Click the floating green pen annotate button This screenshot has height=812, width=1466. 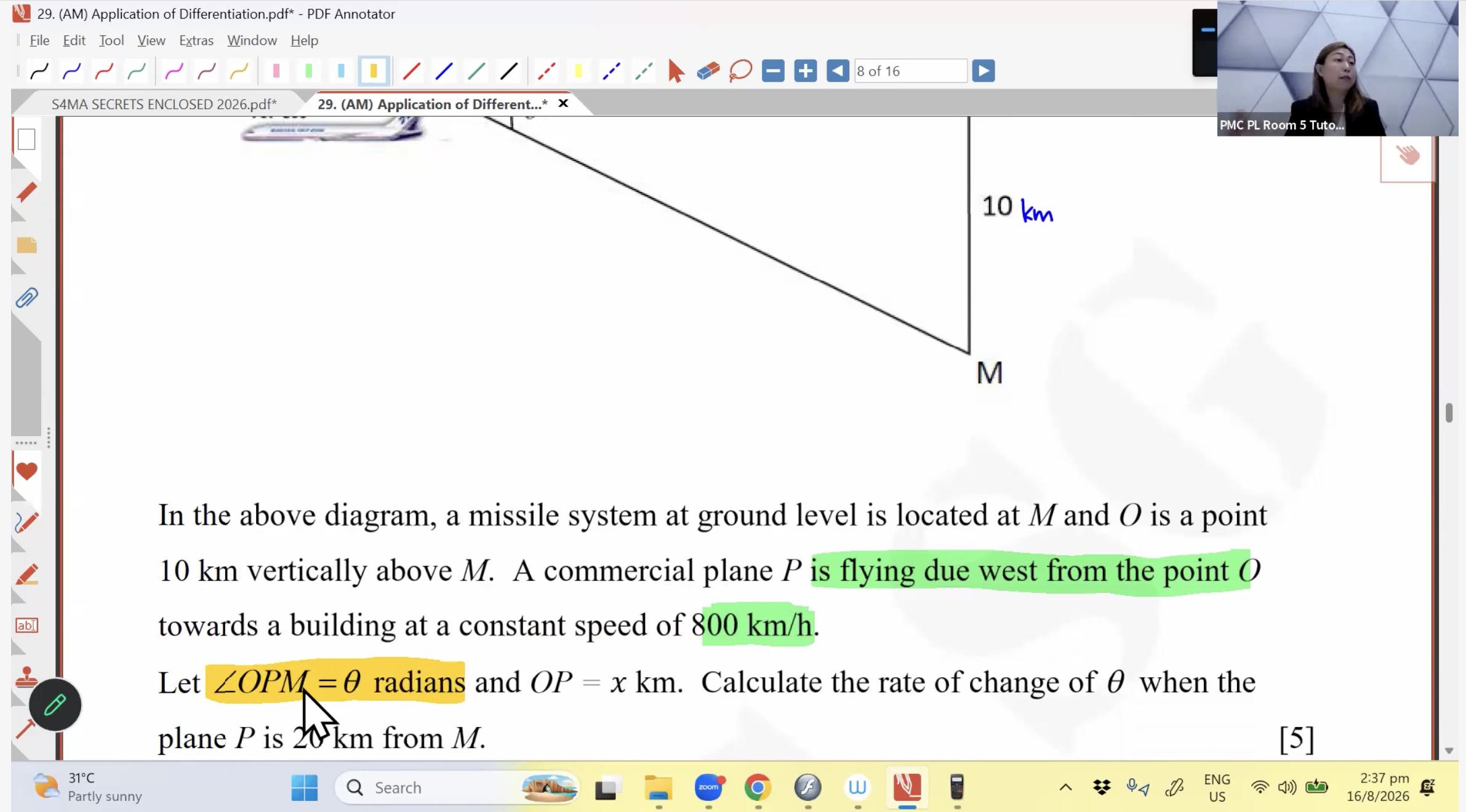click(55, 705)
